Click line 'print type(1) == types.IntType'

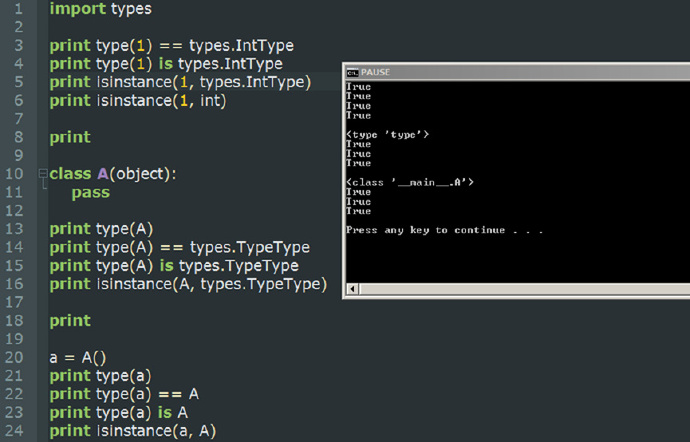(172, 46)
